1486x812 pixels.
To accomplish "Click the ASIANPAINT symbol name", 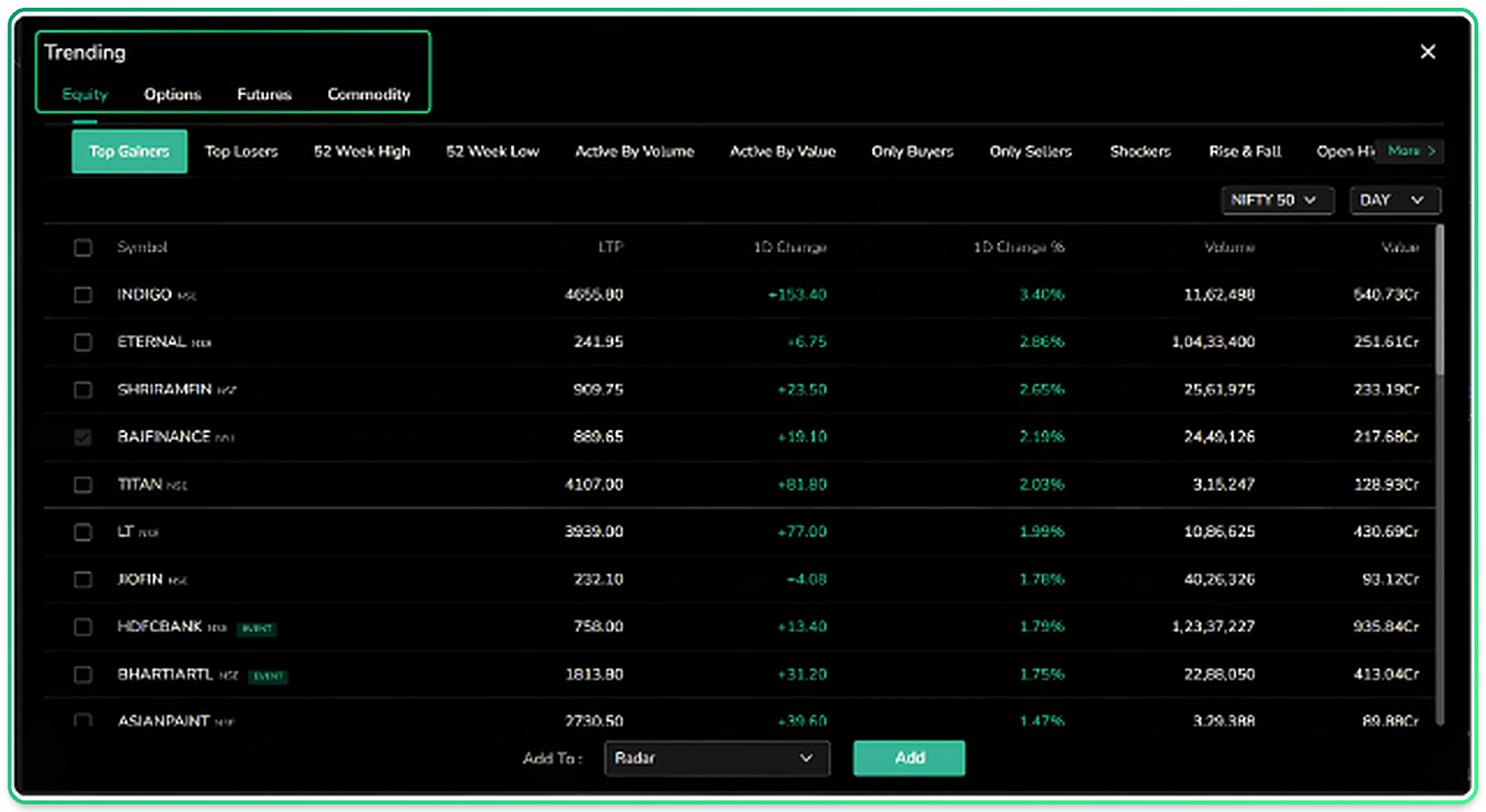I will [x=164, y=721].
